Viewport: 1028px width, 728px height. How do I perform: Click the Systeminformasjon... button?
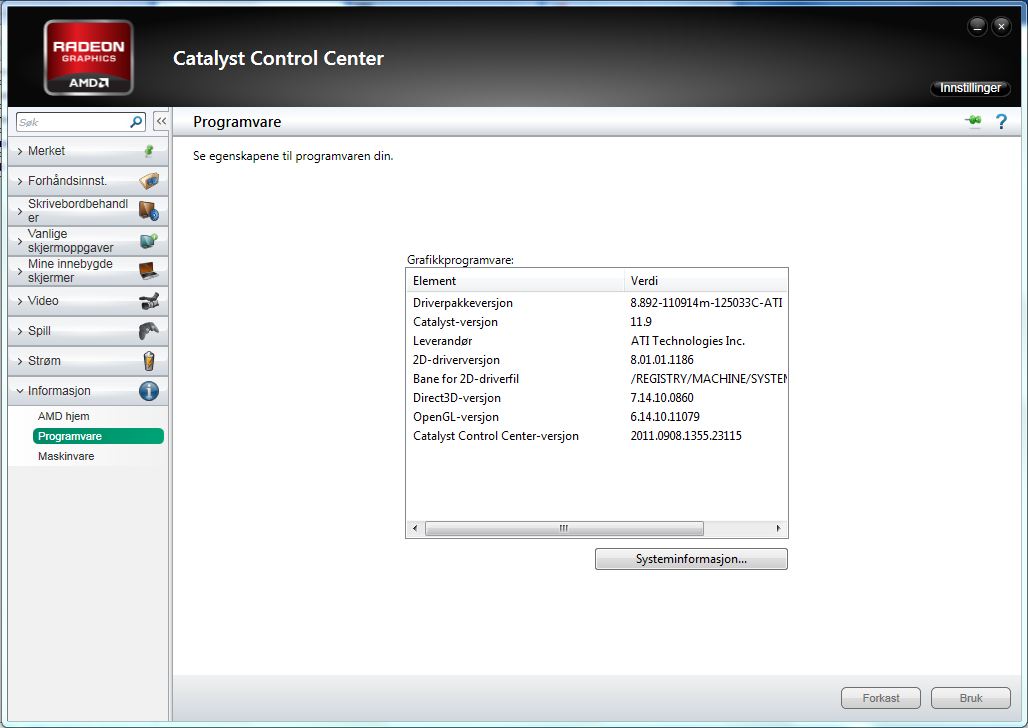point(691,559)
